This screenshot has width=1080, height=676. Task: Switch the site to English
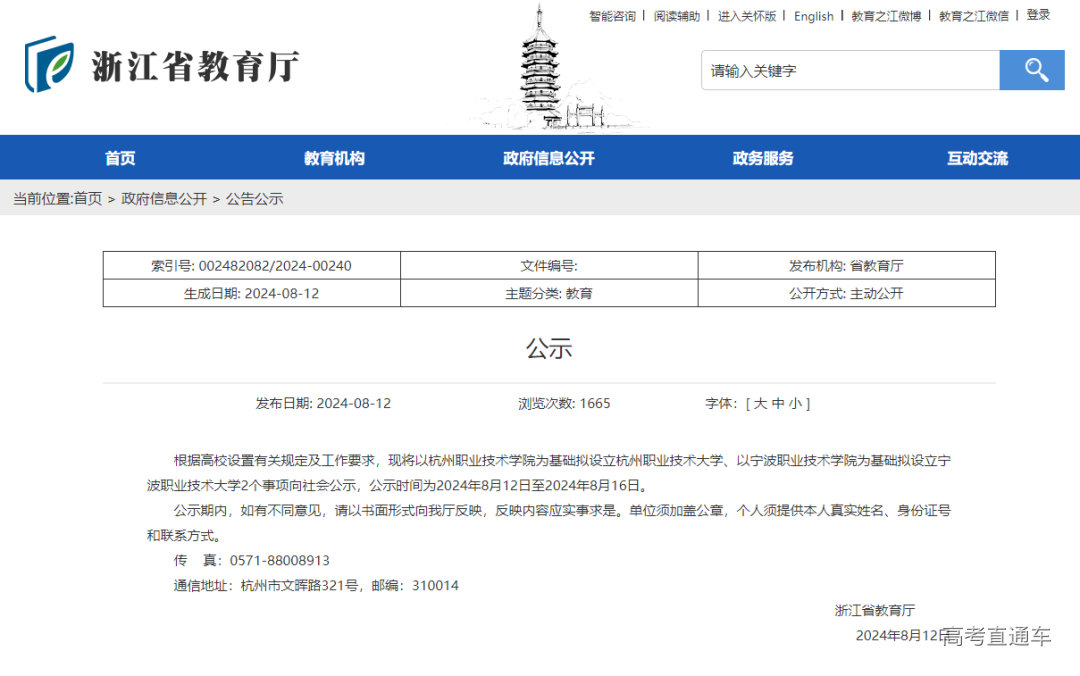click(x=813, y=15)
